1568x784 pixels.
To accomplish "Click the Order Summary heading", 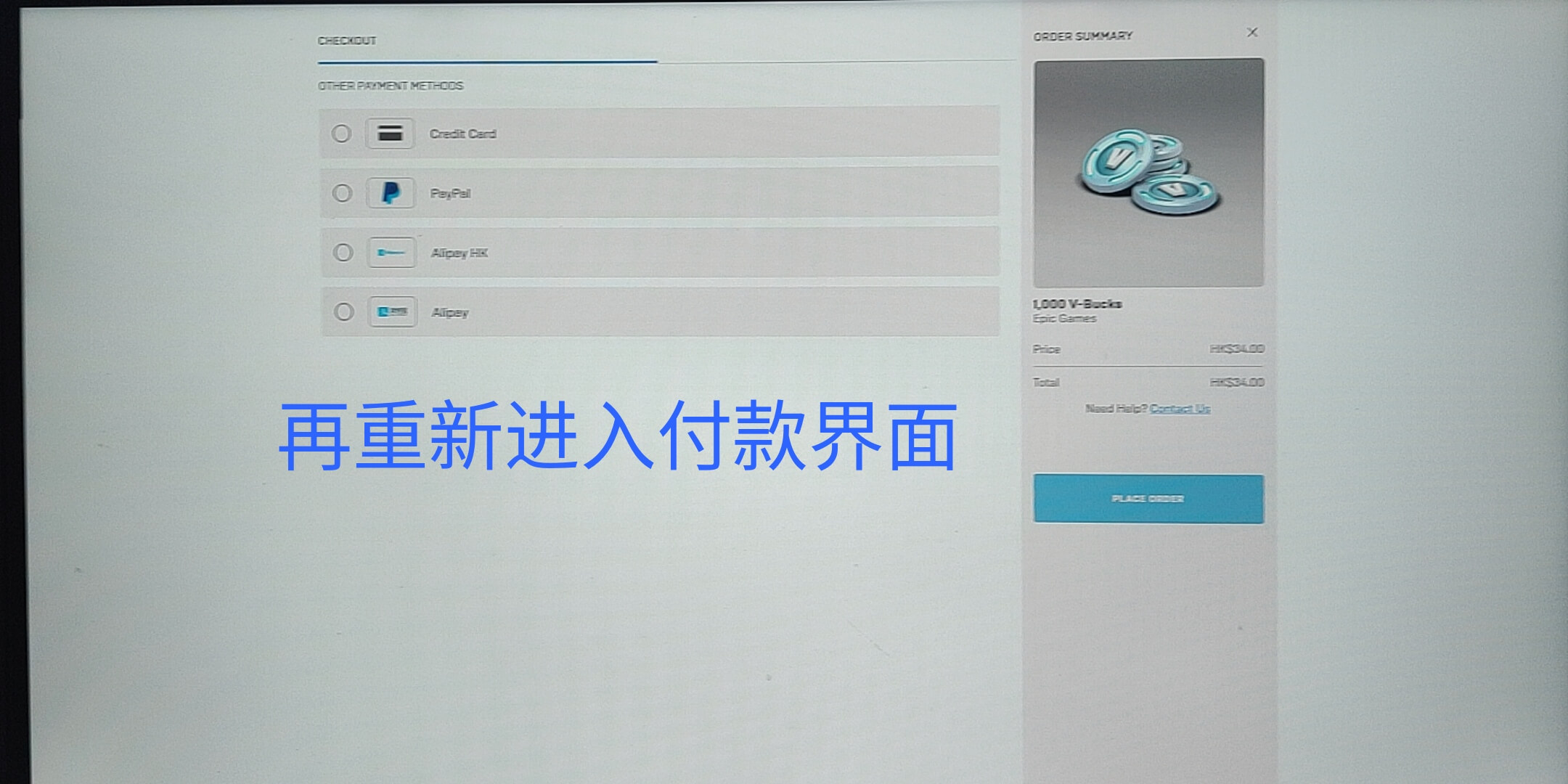I will 1082,36.
